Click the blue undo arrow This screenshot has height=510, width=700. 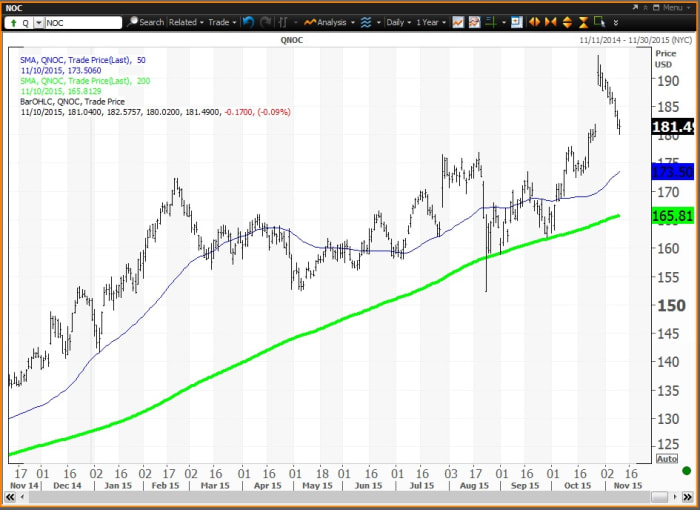(x=248, y=21)
